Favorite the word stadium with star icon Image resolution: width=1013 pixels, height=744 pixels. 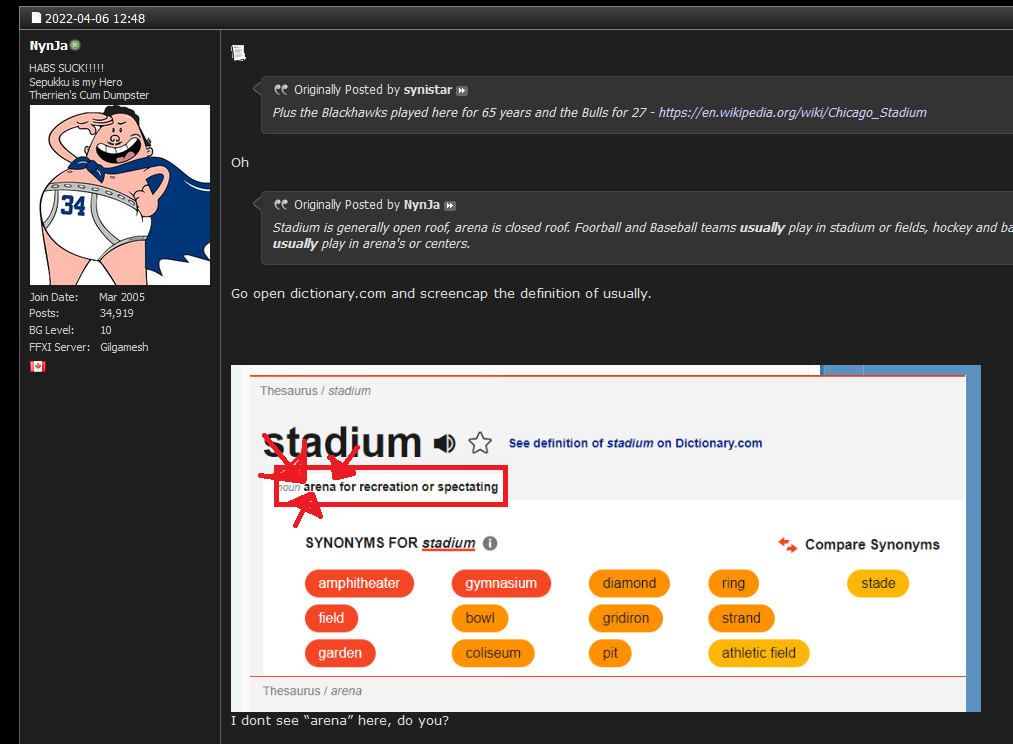click(x=480, y=443)
